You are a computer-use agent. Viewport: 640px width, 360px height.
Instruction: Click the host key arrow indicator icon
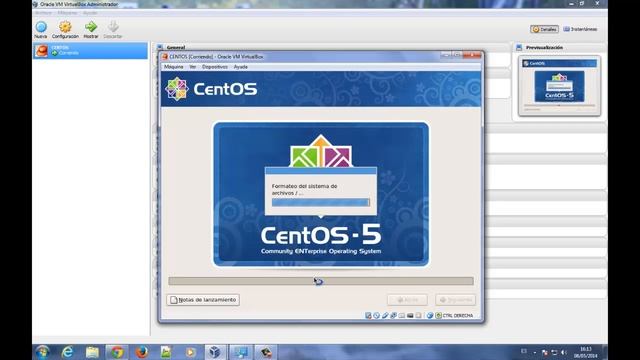(438, 316)
